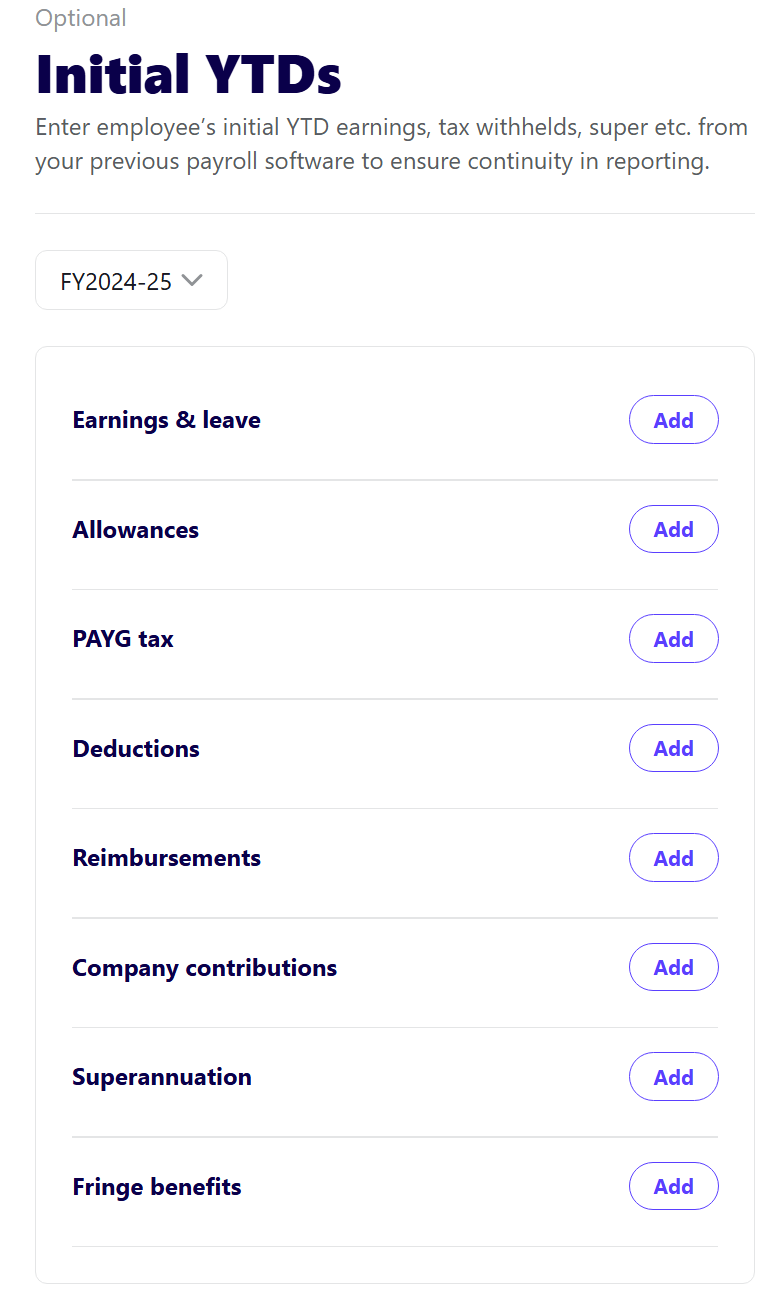Click the Reimbursements label text

[166, 858]
